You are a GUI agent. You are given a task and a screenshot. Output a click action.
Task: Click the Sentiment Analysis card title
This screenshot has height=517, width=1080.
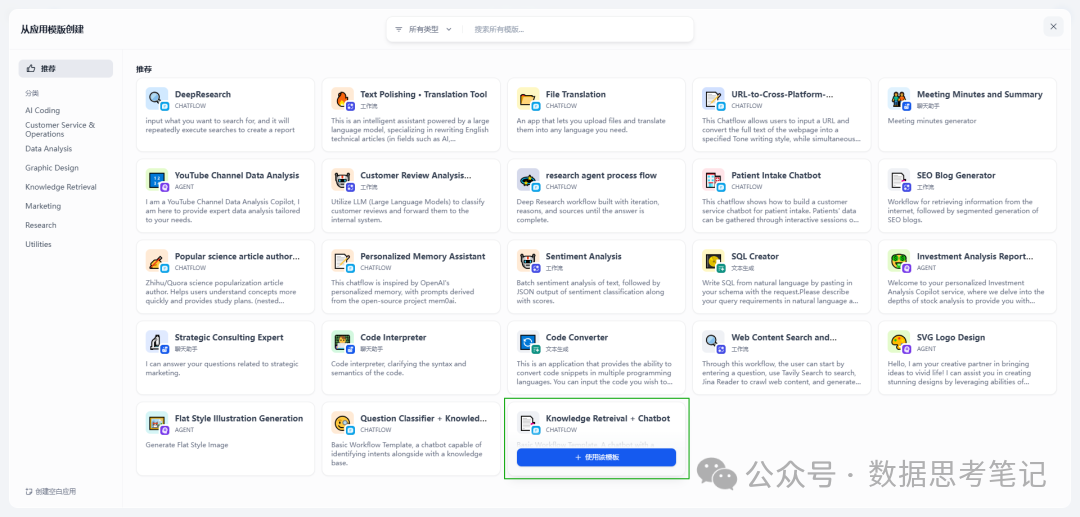[583, 256]
